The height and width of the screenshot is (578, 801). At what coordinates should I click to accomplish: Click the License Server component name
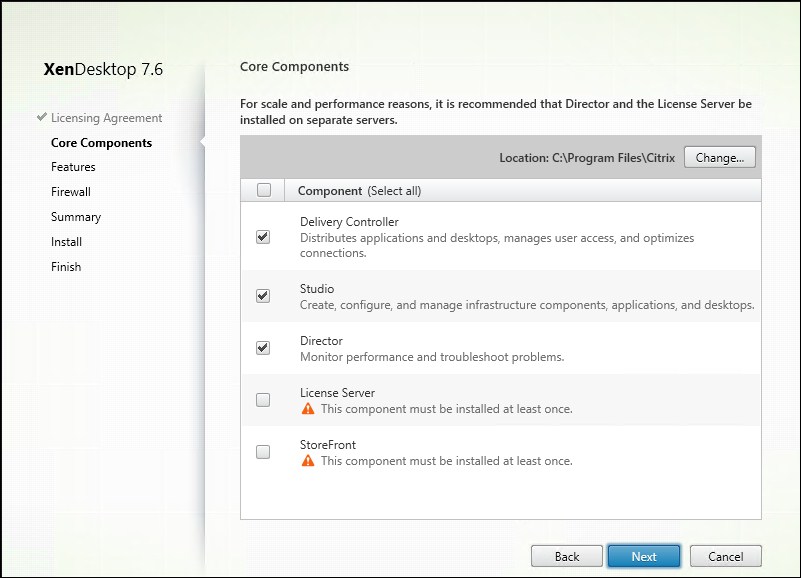[337, 393]
